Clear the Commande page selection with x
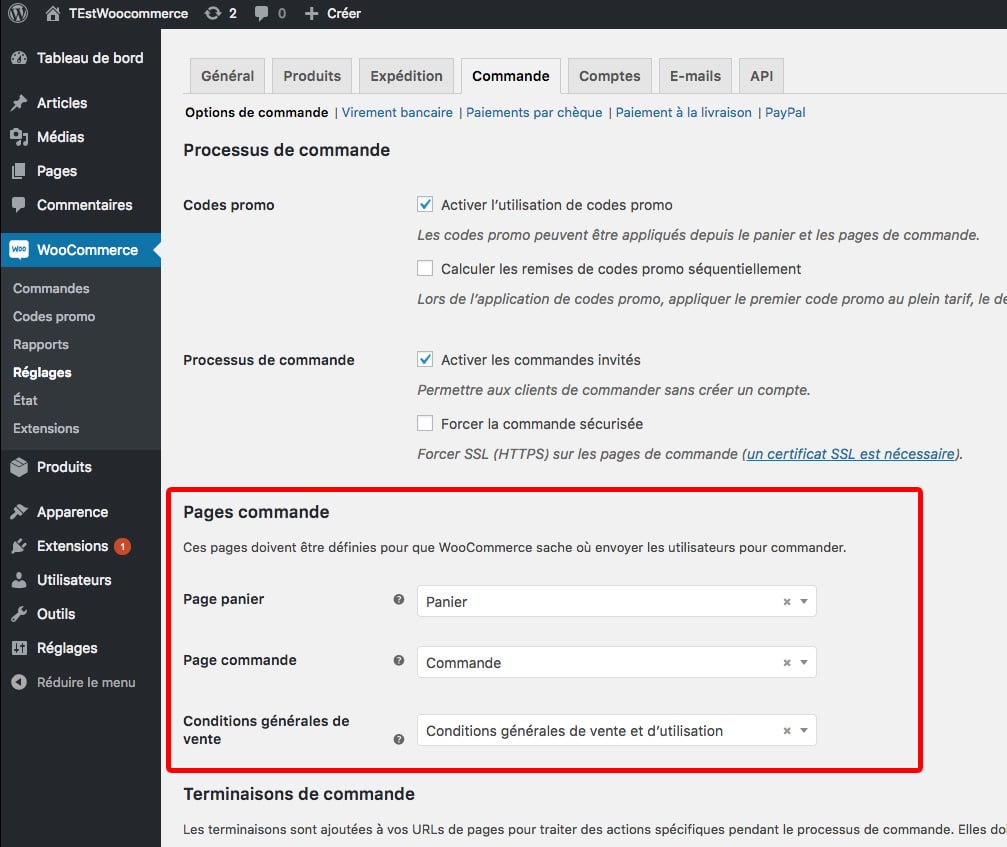 point(787,663)
